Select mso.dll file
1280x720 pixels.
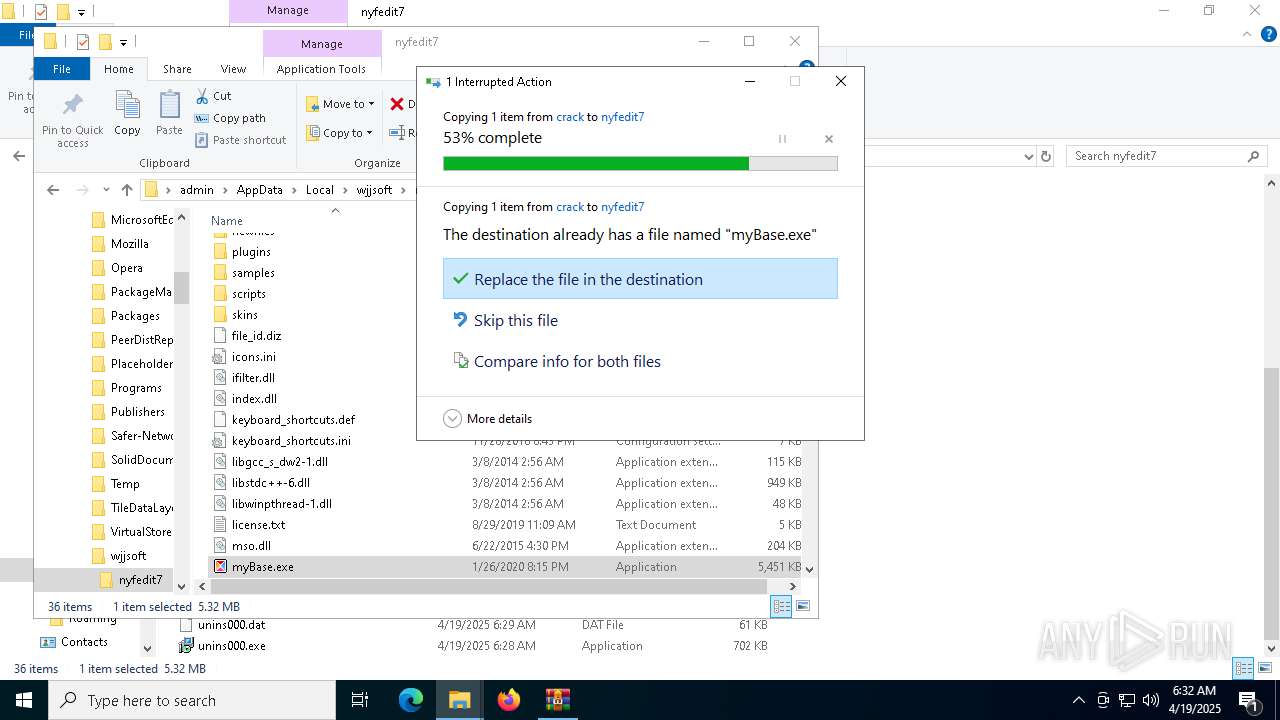pos(251,546)
